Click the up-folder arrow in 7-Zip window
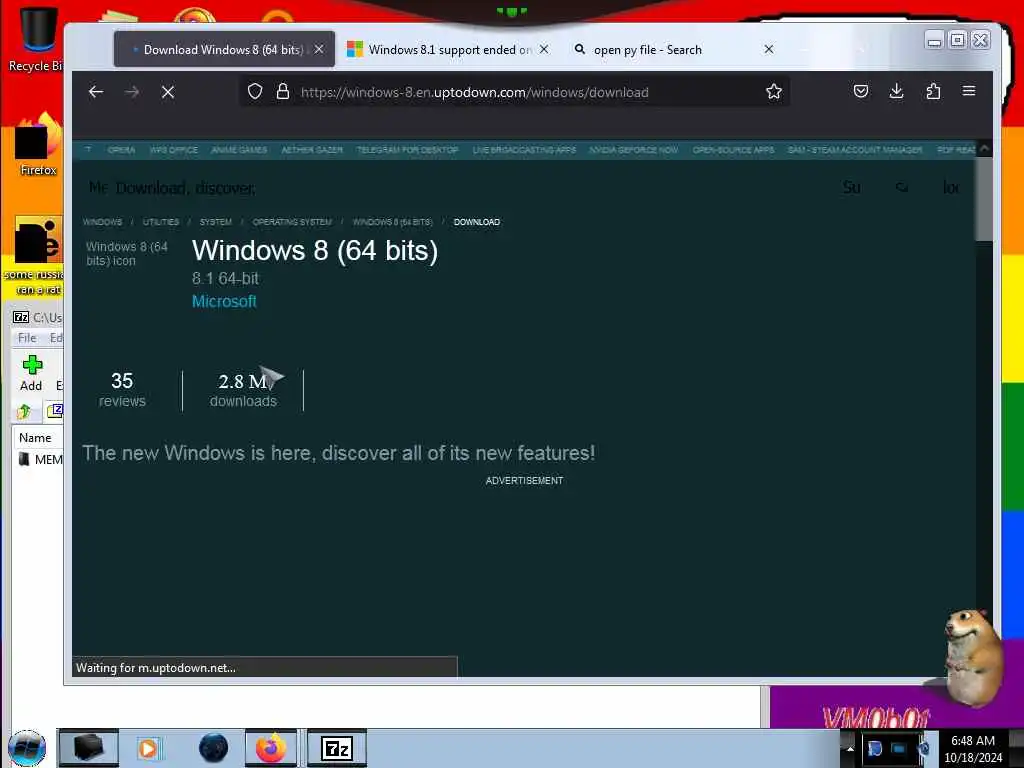Screen dimensions: 1024x768 24,411
